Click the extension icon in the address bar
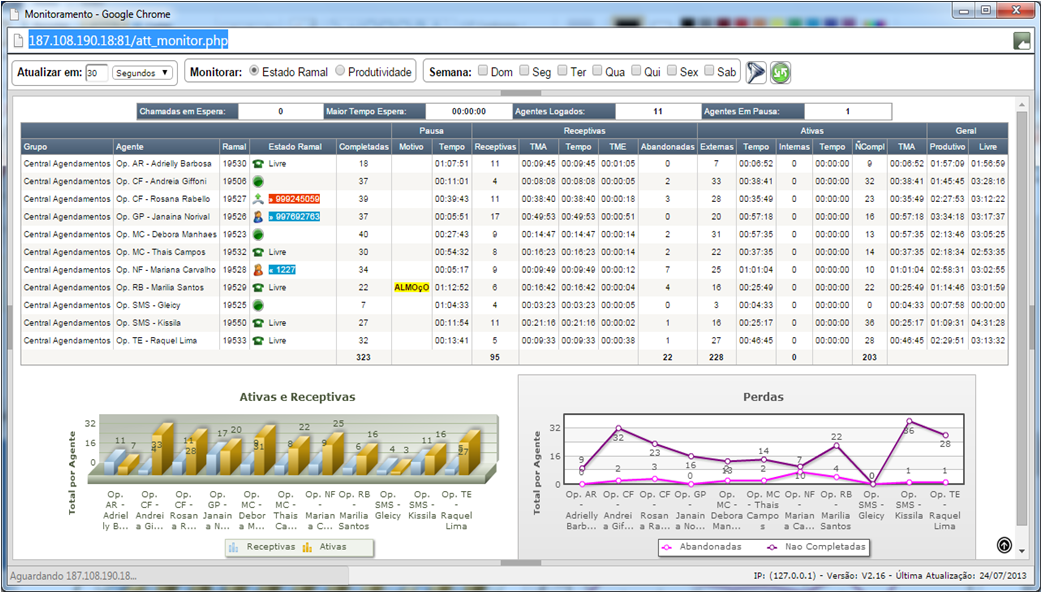The height and width of the screenshot is (593, 1042). pos(1021,41)
